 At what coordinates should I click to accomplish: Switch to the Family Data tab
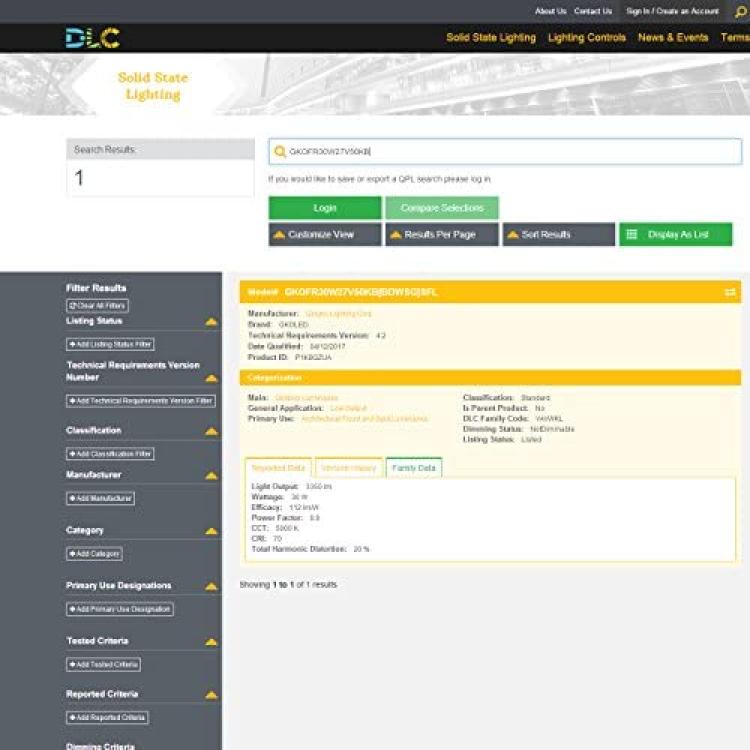(414, 468)
